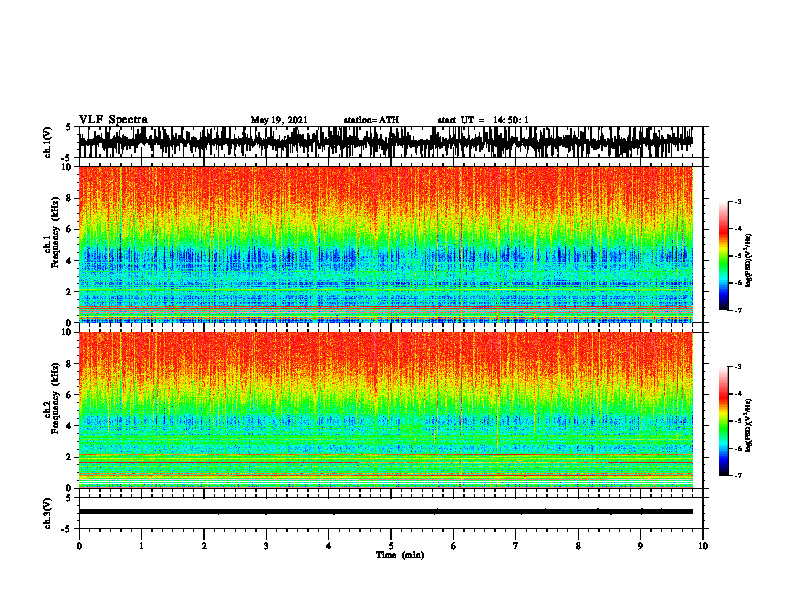Click the "ch.3(V)" axis label
Viewport: 792px width, 612px height.
pos(49,513)
